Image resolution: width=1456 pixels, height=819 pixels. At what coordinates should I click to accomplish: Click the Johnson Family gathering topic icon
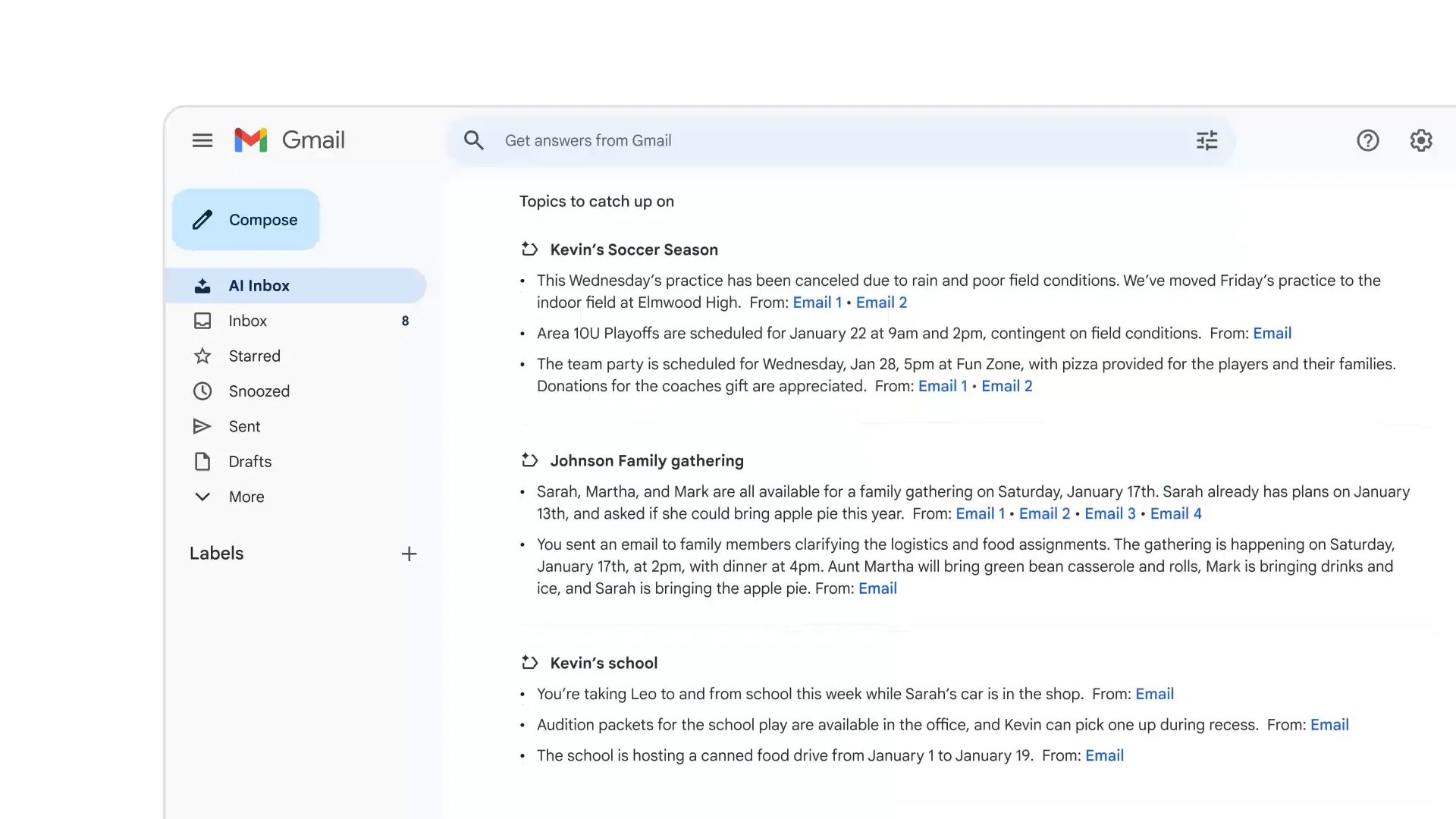529,460
